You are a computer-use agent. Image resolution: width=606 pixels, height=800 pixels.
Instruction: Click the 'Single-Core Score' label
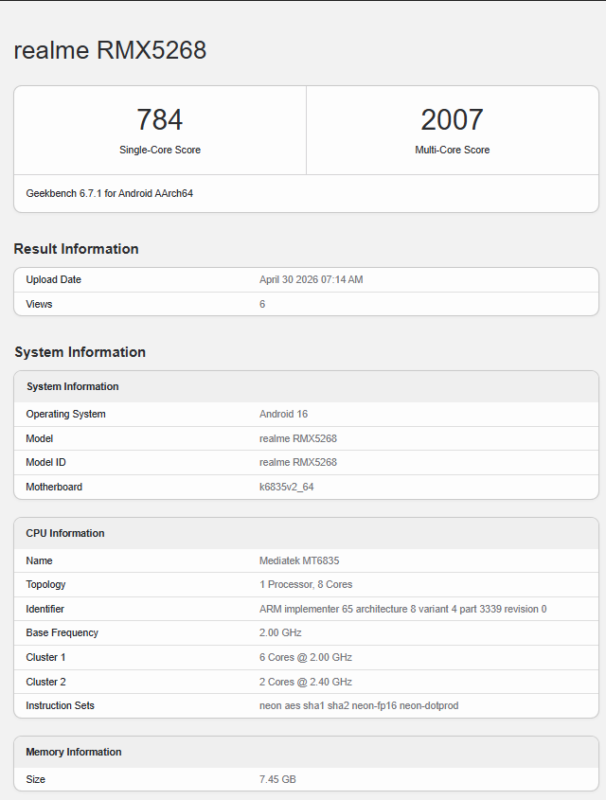(160, 150)
